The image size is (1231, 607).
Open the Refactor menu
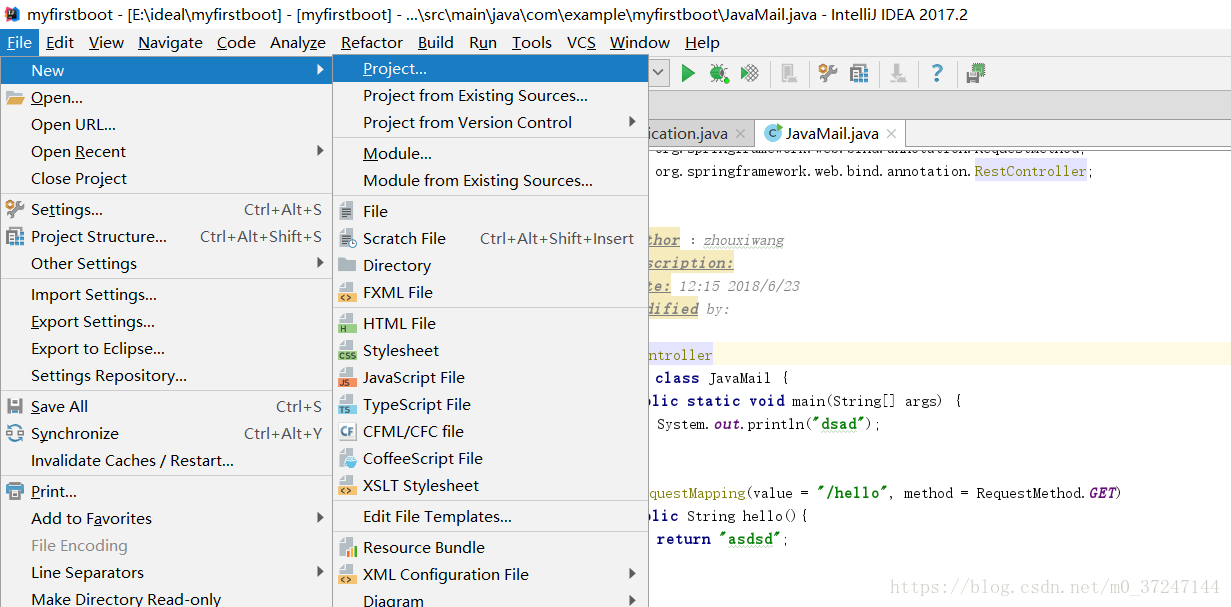tap(372, 42)
